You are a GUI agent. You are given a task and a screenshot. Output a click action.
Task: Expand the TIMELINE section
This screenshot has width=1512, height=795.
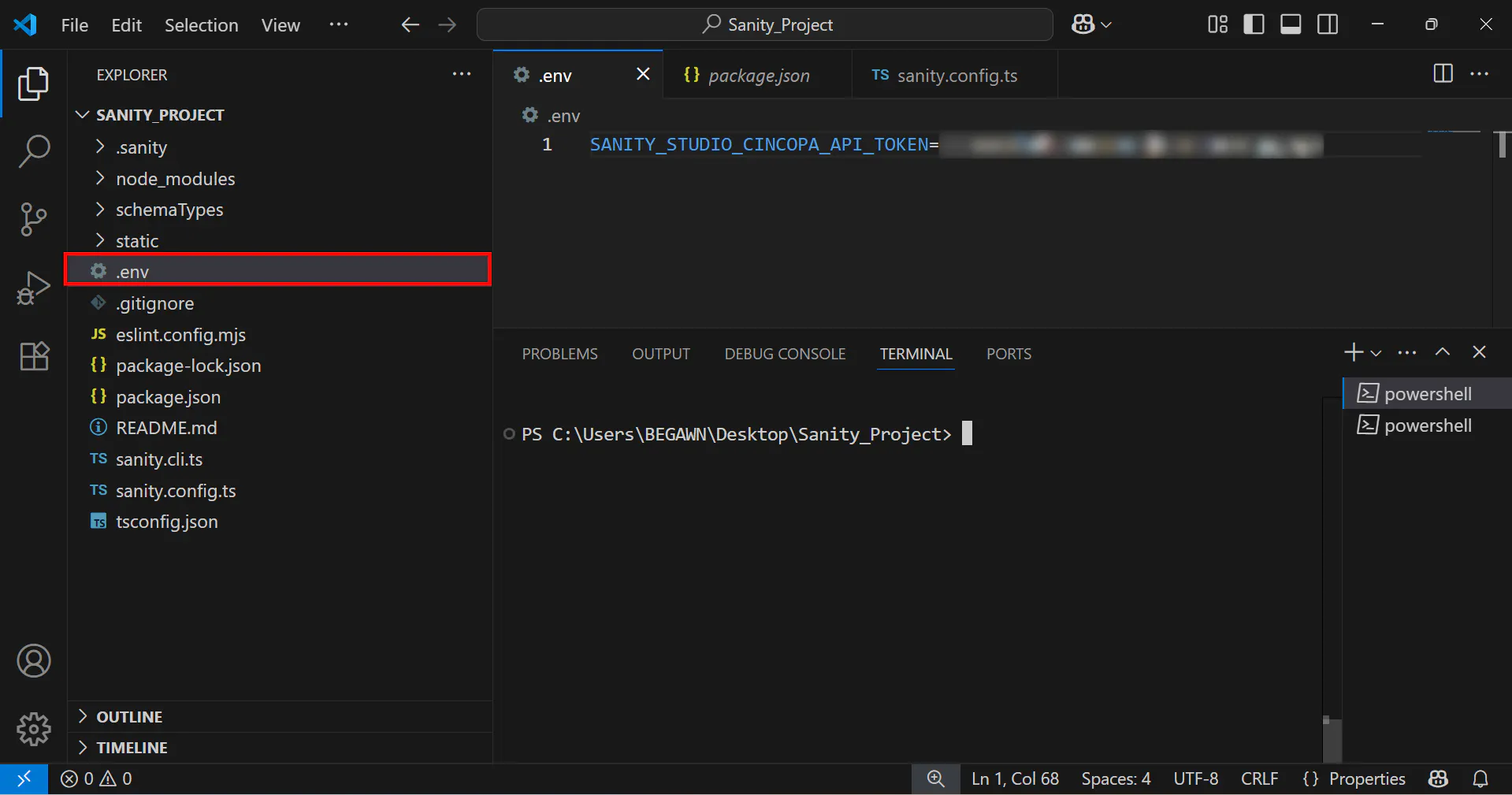coord(279,747)
